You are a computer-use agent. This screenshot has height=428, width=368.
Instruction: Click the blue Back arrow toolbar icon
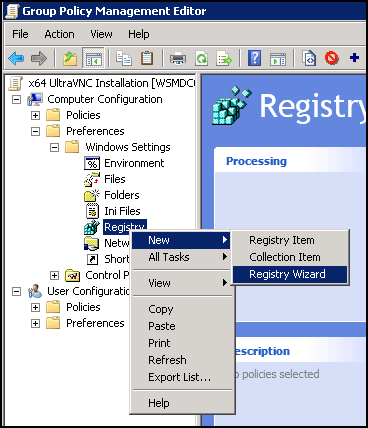click(x=16, y=59)
